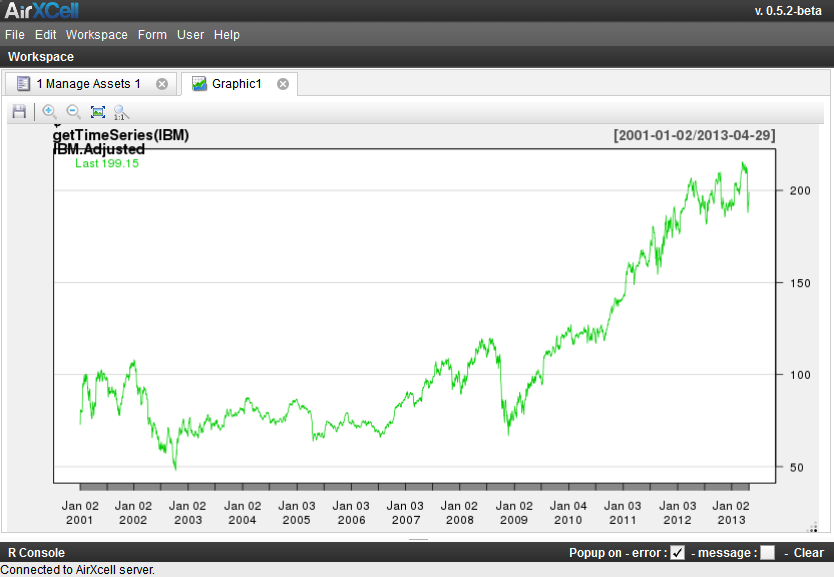The width and height of the screenshot is (834, 577).
Task: Open the Form menu
Action: [152, 35]
